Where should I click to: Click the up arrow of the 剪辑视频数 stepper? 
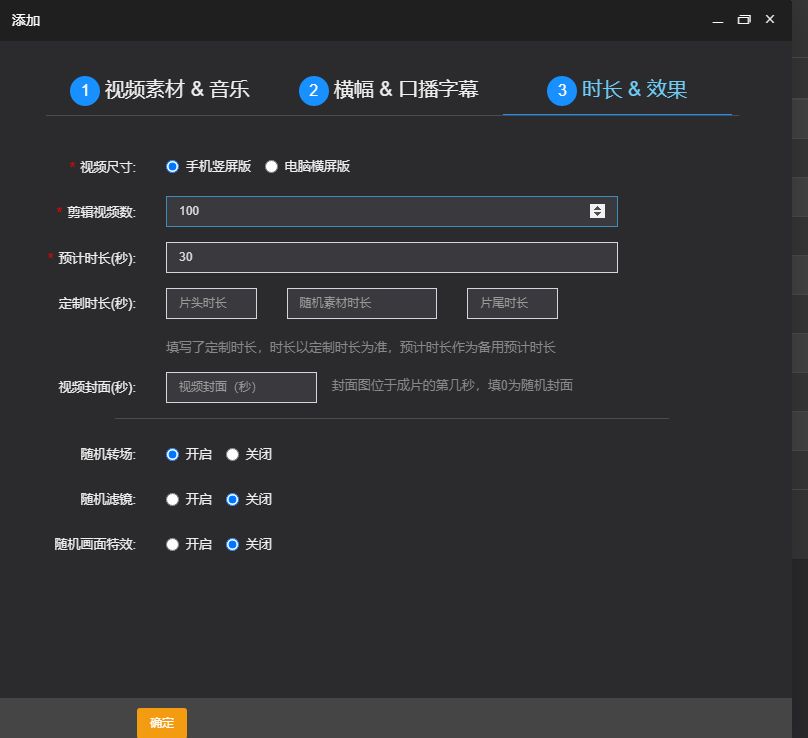coord(597,206)
